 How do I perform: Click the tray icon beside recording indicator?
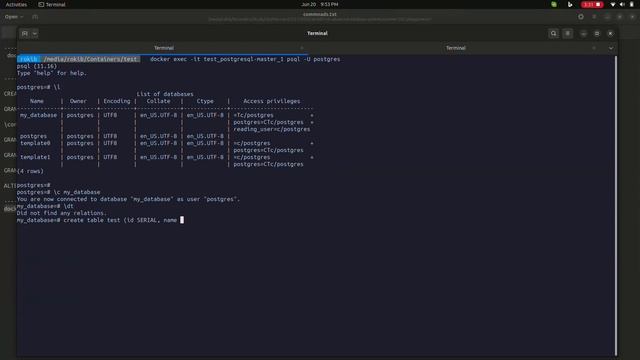click(x=570, y=4)
